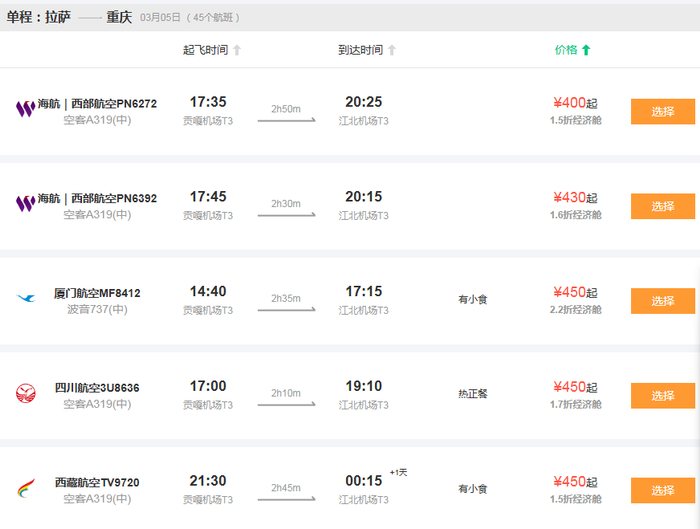This screenshot has width=700, height=529.
Task: Sort by arrival time arrow (到达时间)
Action: [x=392, y=50]
